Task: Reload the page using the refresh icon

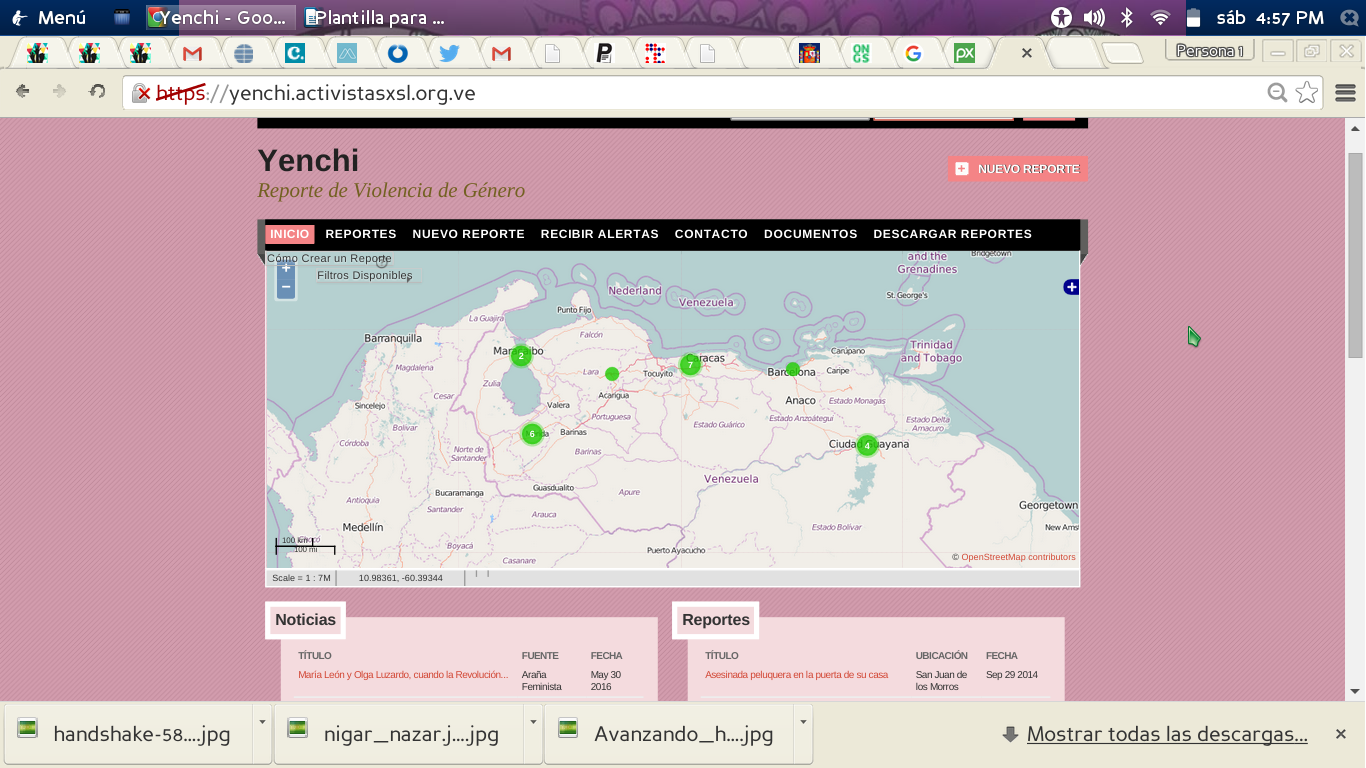Action: click(97, 92)
